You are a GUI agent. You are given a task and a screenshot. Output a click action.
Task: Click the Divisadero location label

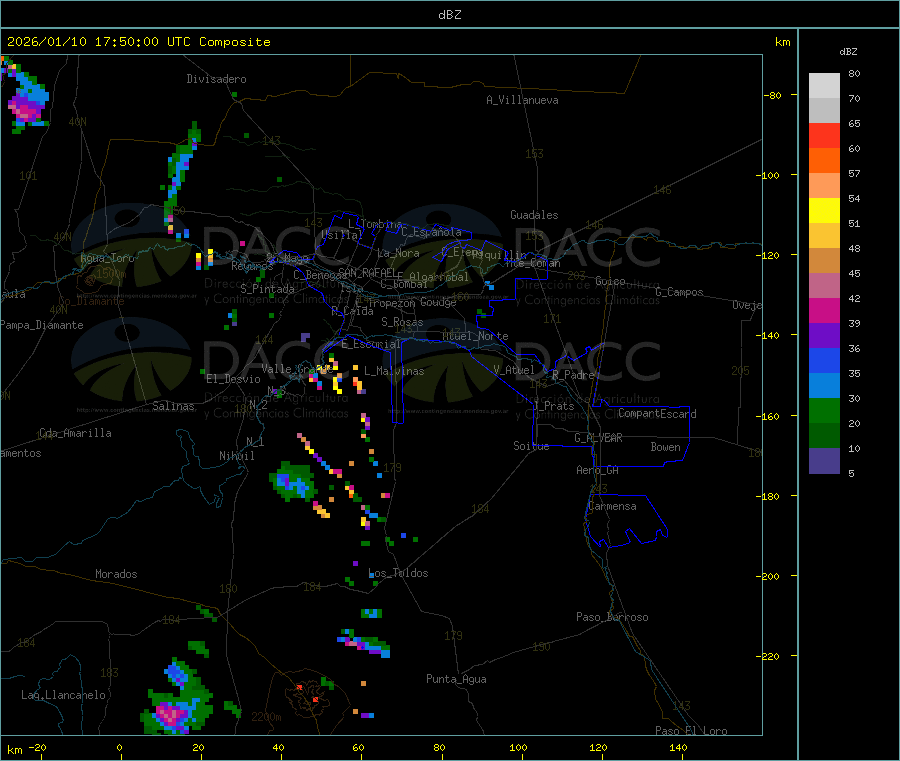[x=216, y=79]
